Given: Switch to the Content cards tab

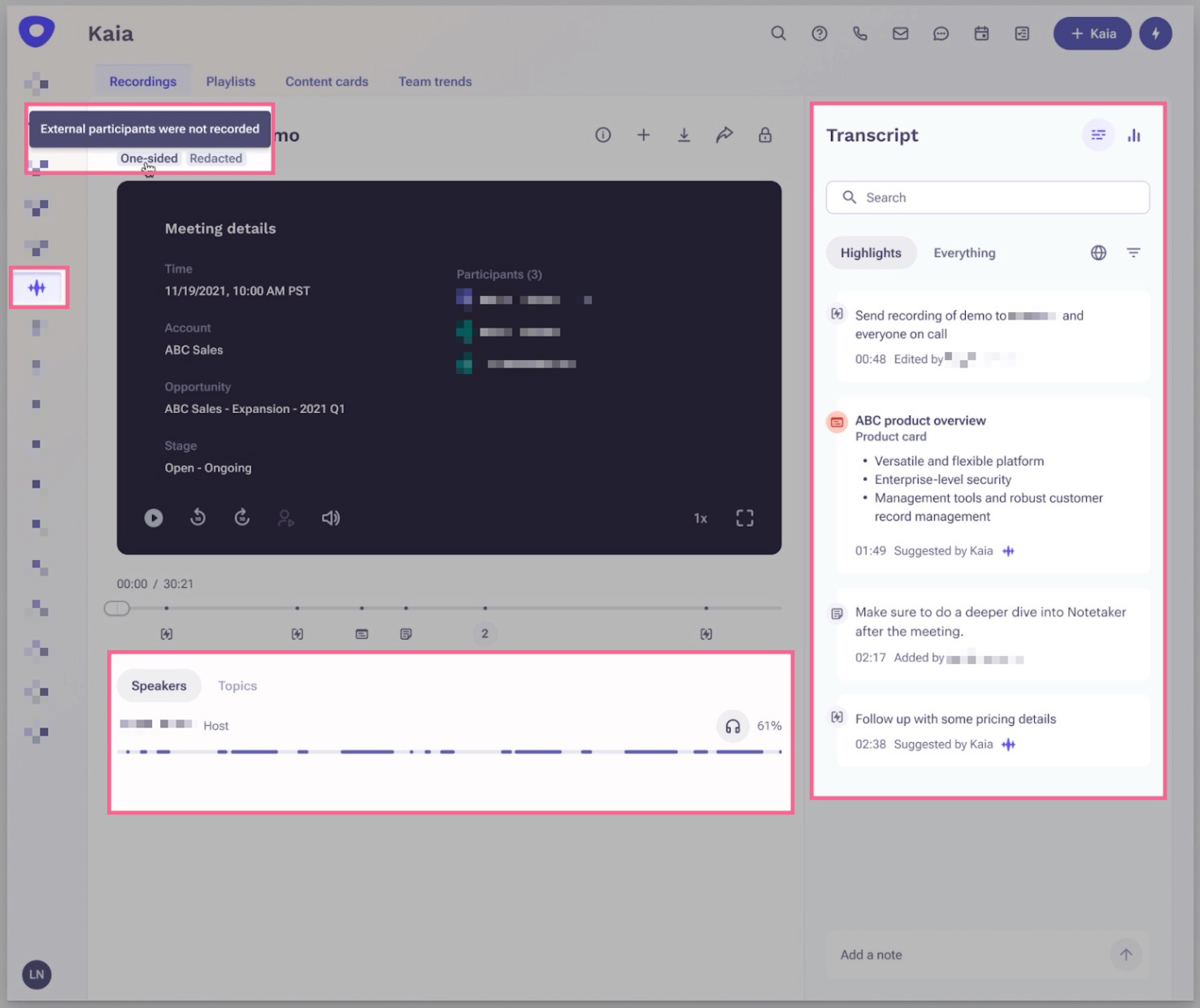Looking at the screenshot, I should coord(327,81).
